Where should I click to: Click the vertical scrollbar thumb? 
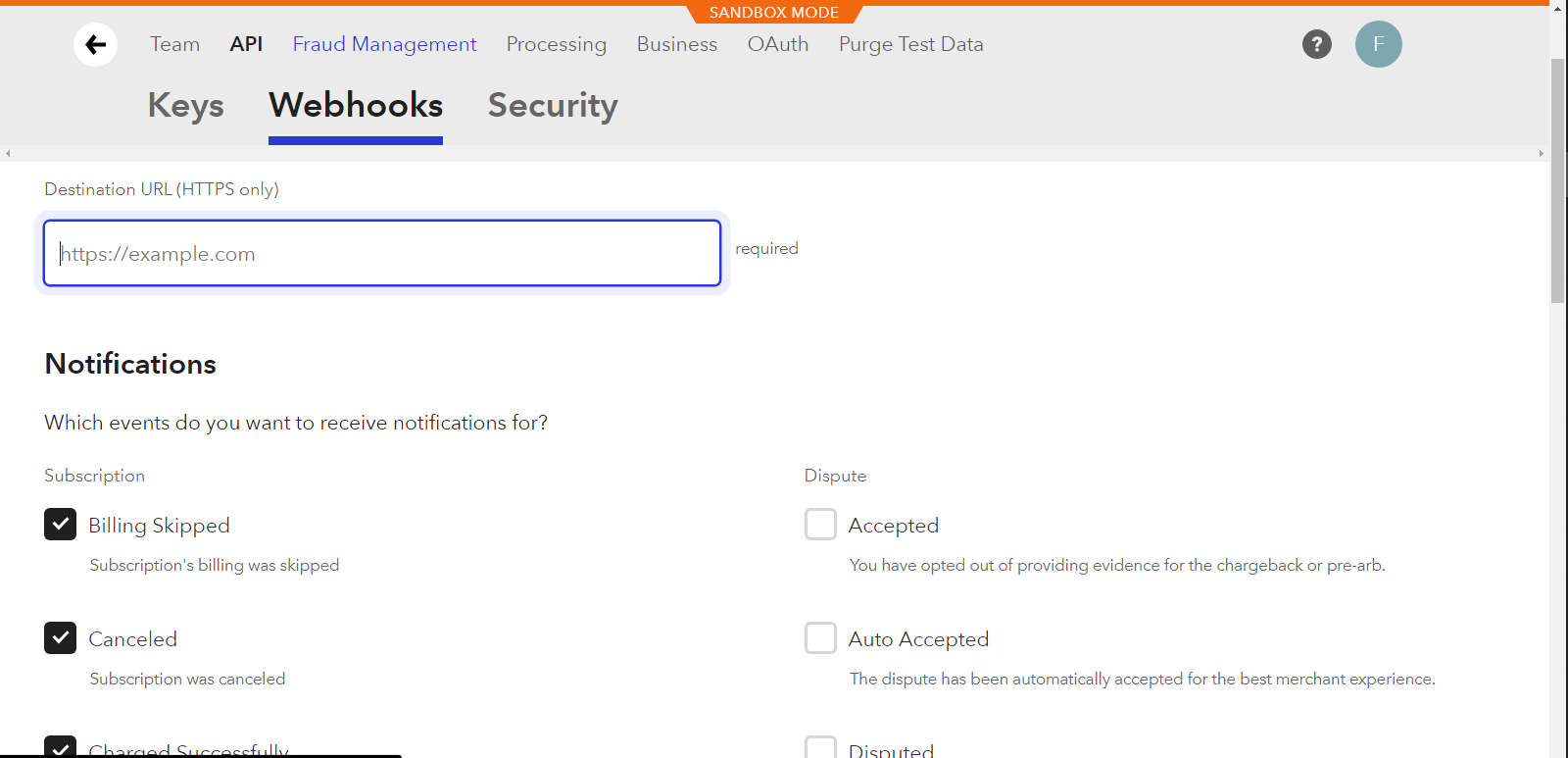click(1558, 181)
